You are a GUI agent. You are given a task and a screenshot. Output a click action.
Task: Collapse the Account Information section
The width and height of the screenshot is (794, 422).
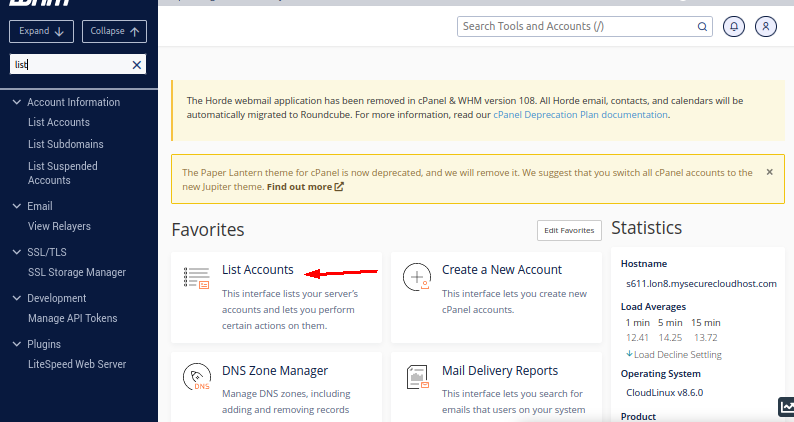click(16, 102)
